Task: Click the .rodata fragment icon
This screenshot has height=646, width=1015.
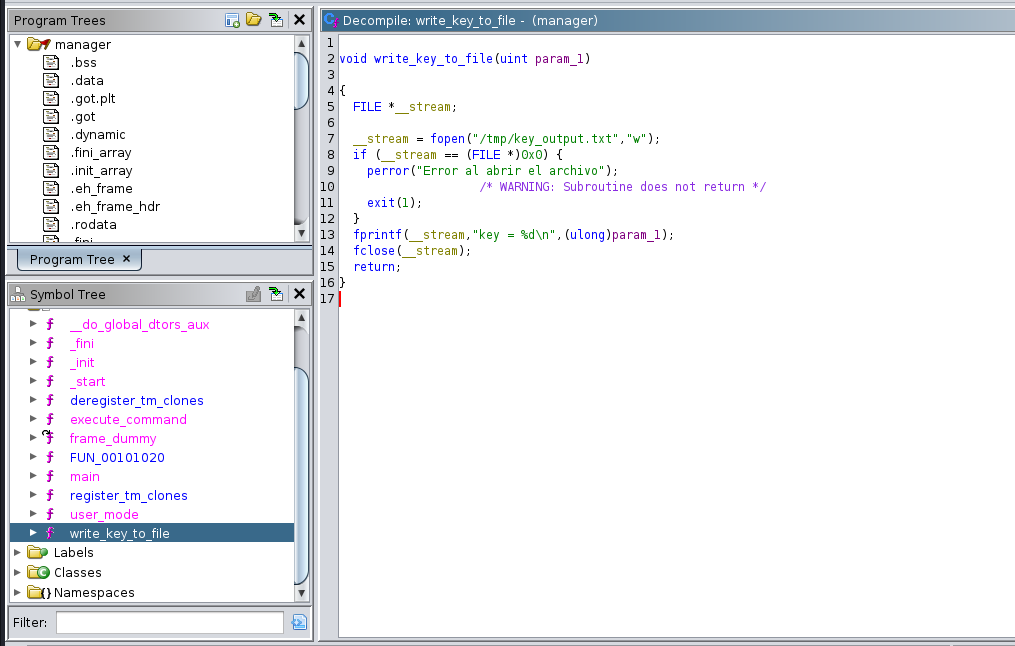Action: pos(51,225)
